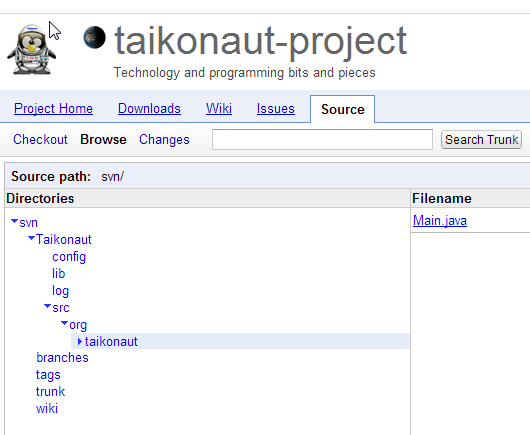Open the Wiki tab
This screenshot has width=530, height=435.
coord(219,109)
